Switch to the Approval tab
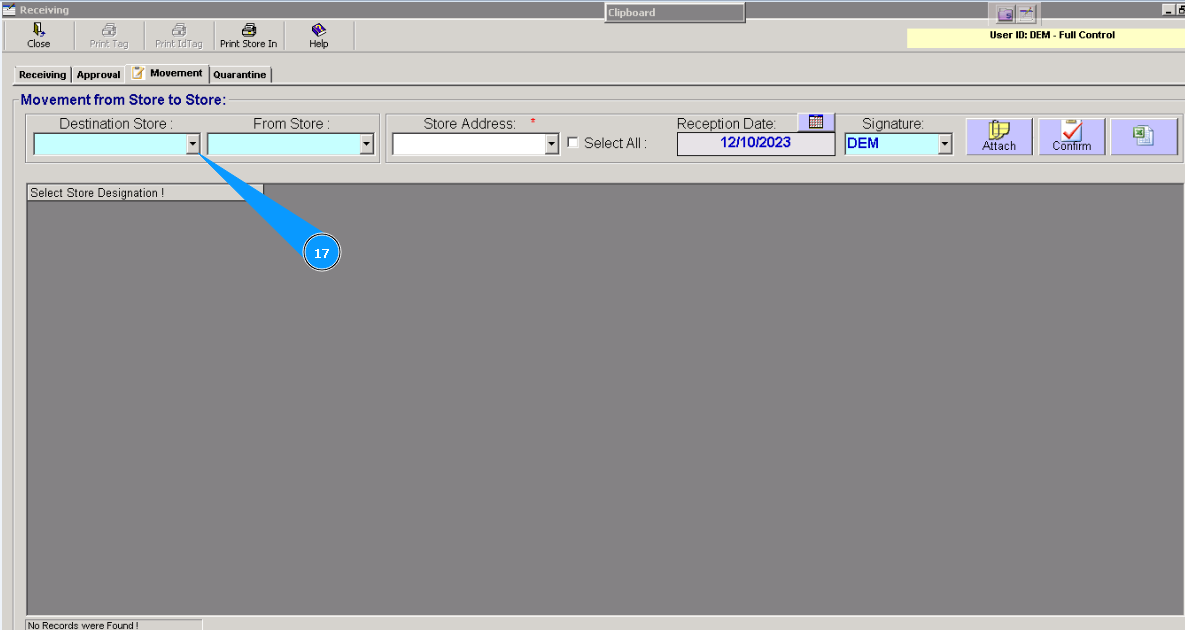This screenshot has height=633, width=1185. pyautogui.click(x=98, y=75)
